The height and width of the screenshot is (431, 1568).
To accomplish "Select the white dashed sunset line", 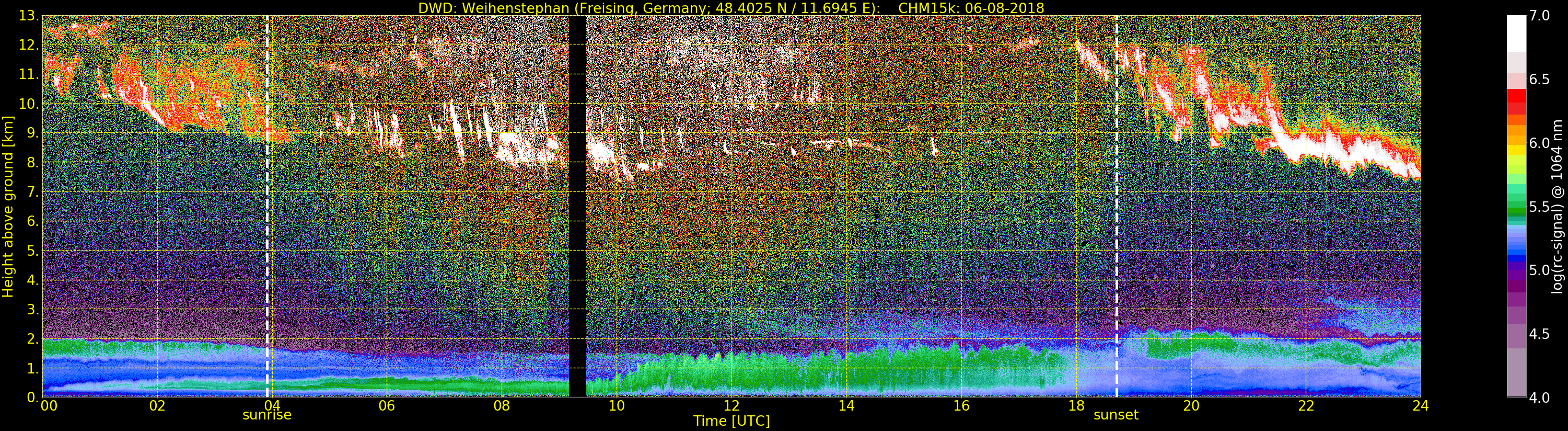I will 1117,206.
